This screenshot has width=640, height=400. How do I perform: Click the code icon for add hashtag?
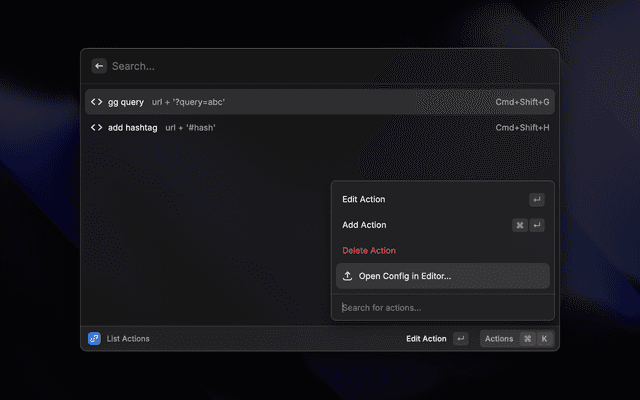coord(97,128)
